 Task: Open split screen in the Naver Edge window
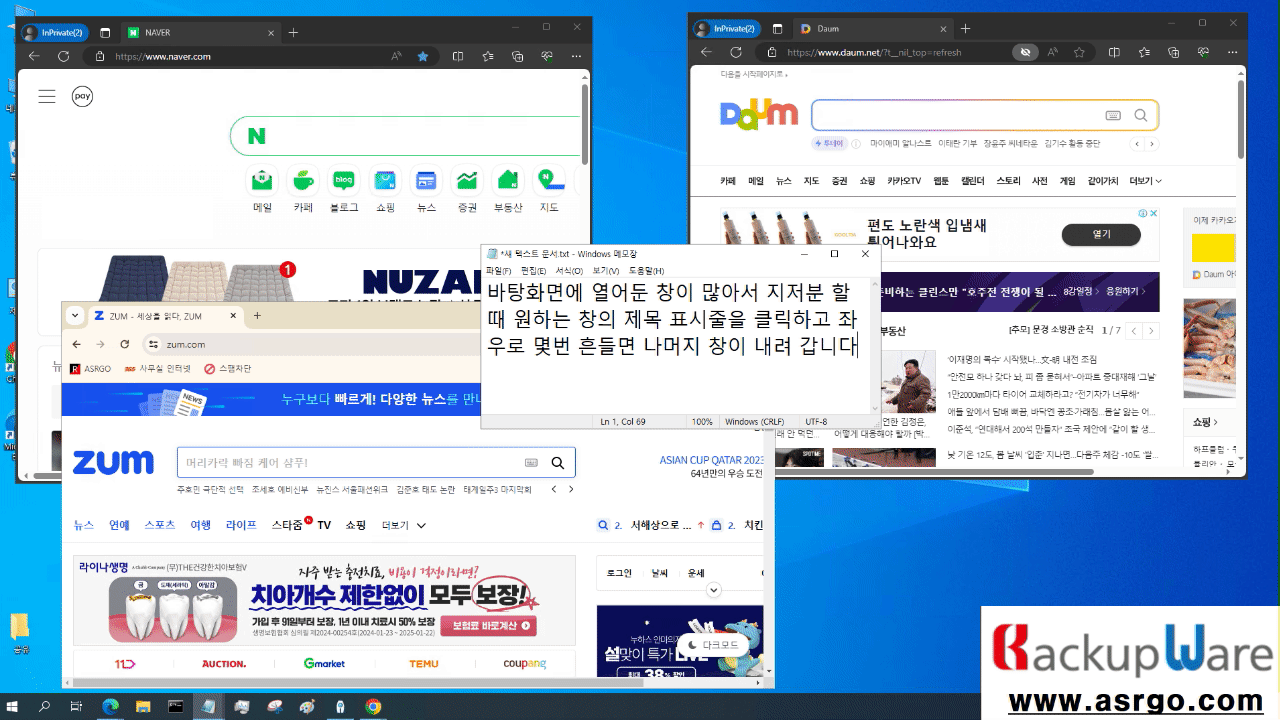point(458,57)
